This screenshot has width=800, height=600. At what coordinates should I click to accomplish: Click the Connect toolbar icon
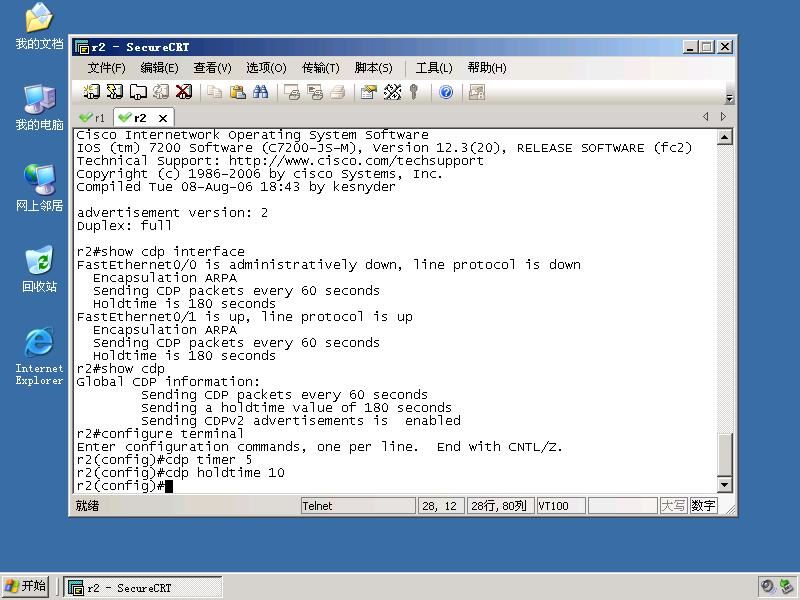click(x=91, y=92)
